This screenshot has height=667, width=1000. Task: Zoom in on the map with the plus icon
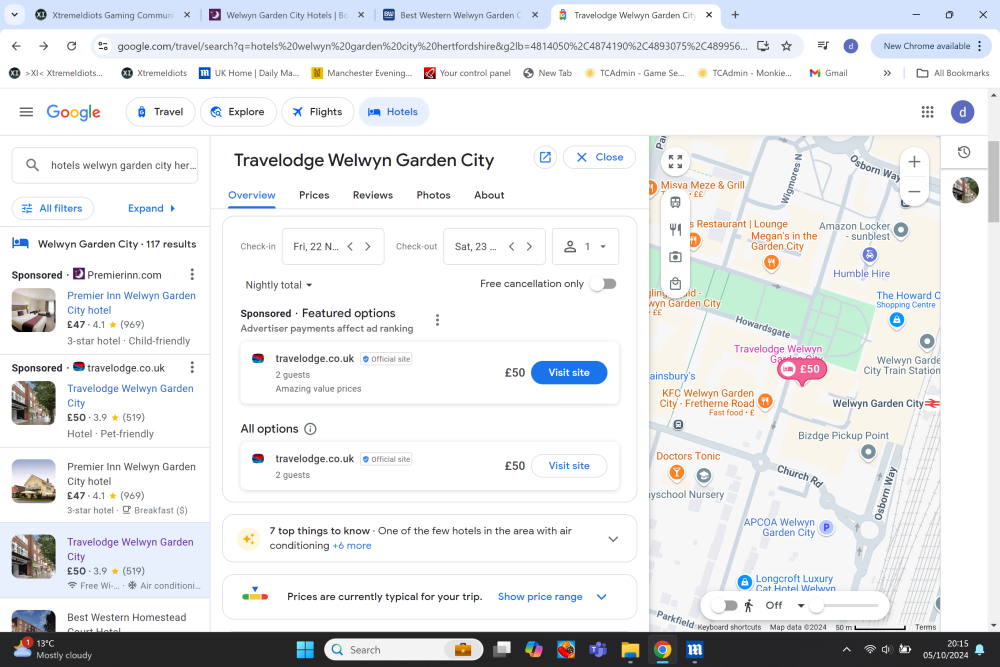914,160
